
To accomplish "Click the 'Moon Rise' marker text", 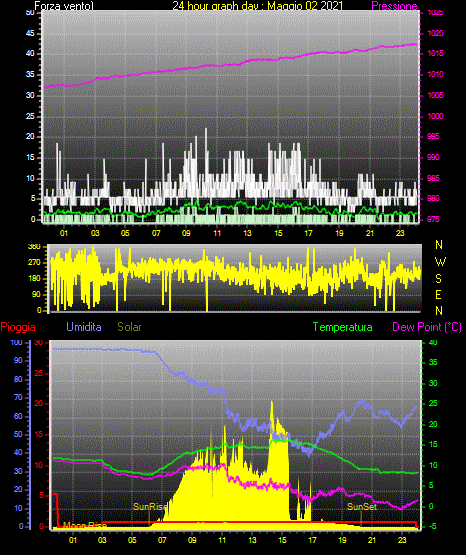I will point(85,525).
